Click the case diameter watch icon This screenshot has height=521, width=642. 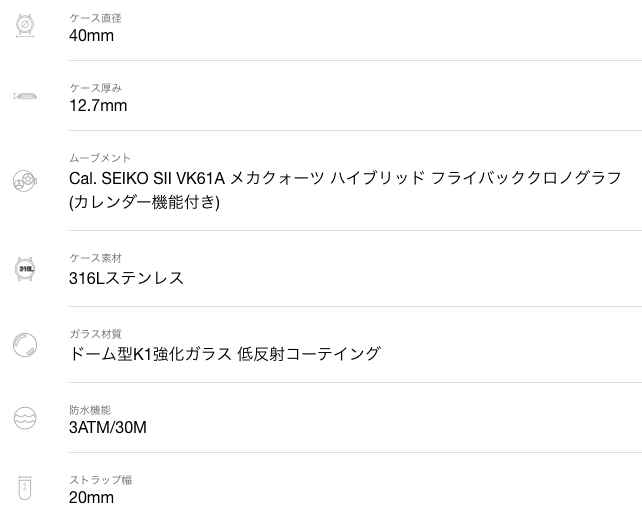(25, 26)
